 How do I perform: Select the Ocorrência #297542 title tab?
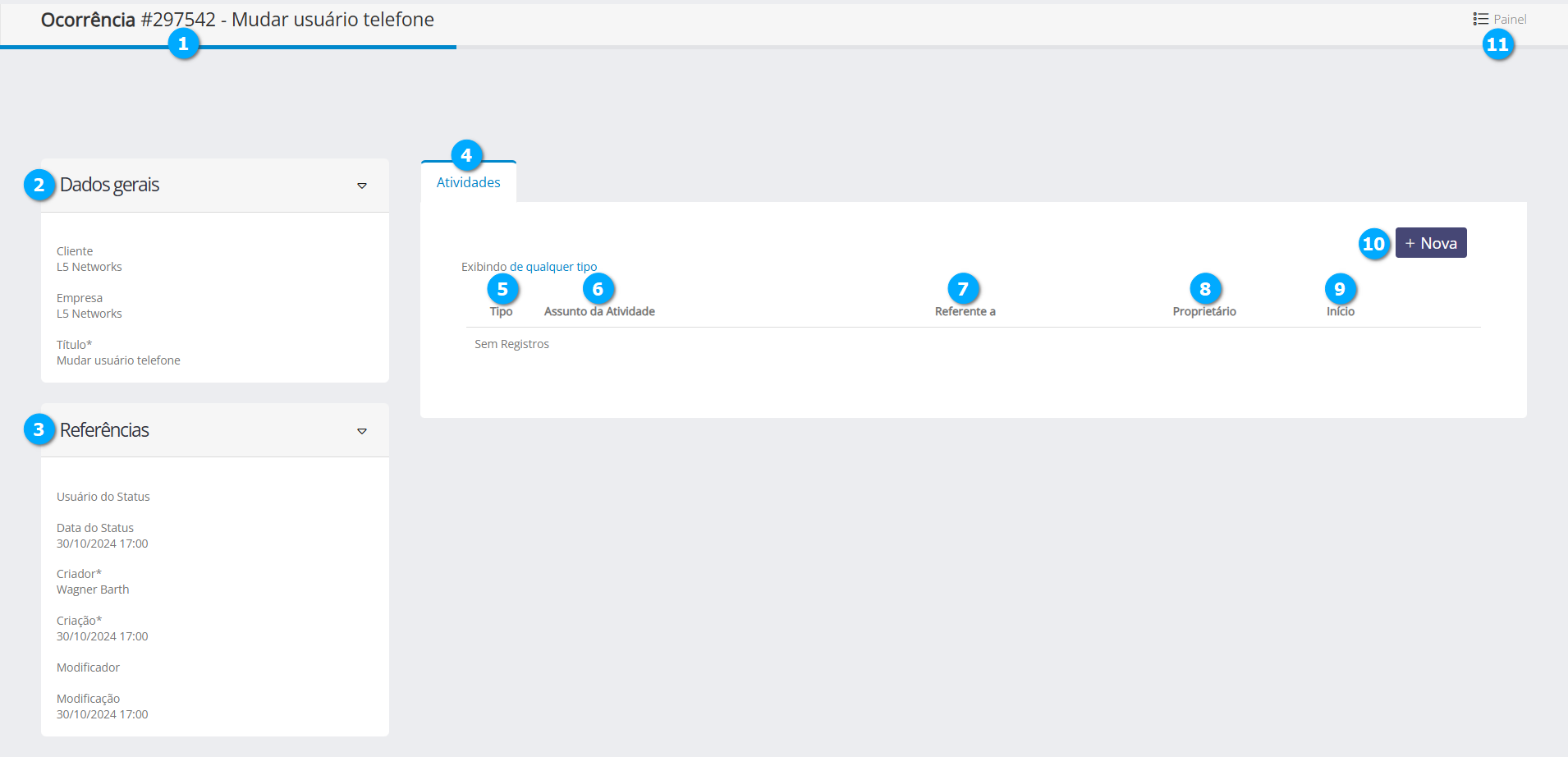click(237, 20)
